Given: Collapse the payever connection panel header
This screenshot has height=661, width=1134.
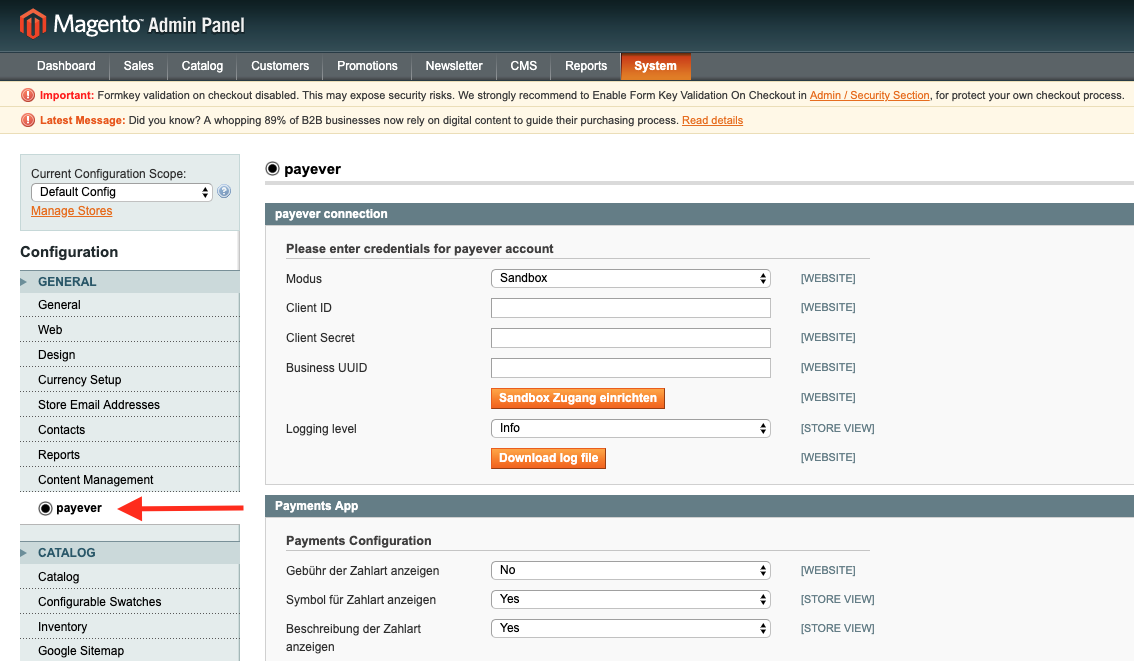Looking at the screenshot, I should click(699, 214).
